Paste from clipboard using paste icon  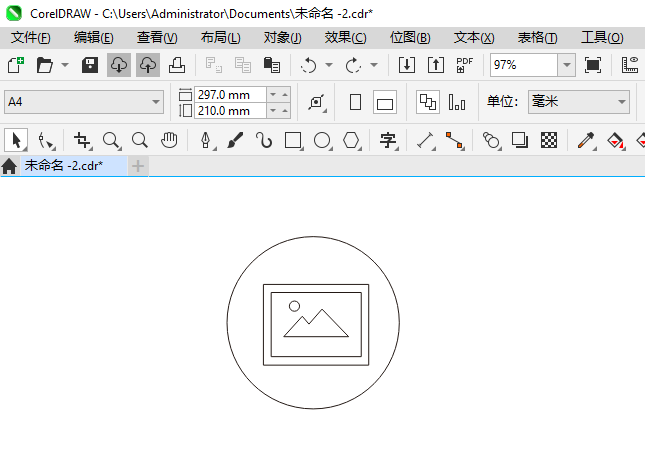click(x=271, y=65)
